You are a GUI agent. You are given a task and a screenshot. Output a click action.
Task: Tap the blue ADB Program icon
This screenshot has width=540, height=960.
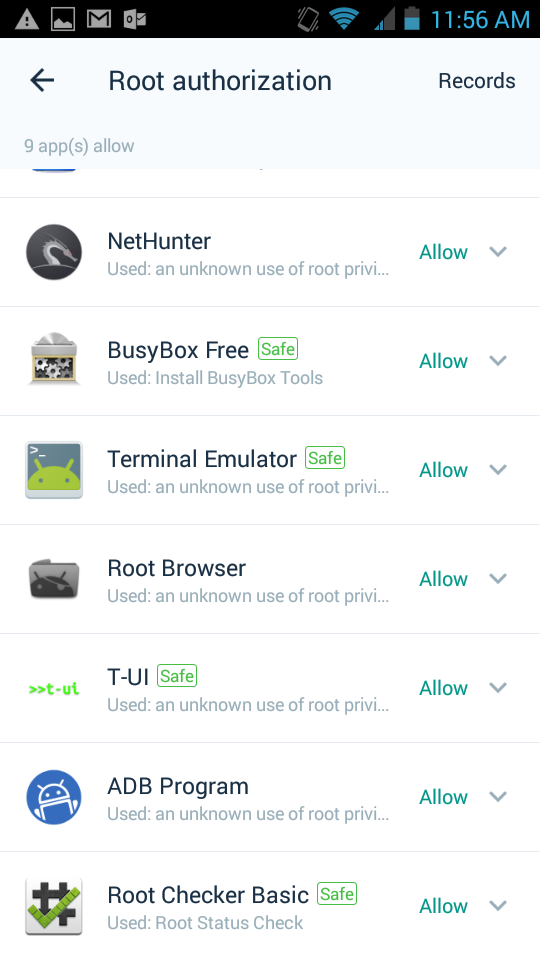pos(54,797)
